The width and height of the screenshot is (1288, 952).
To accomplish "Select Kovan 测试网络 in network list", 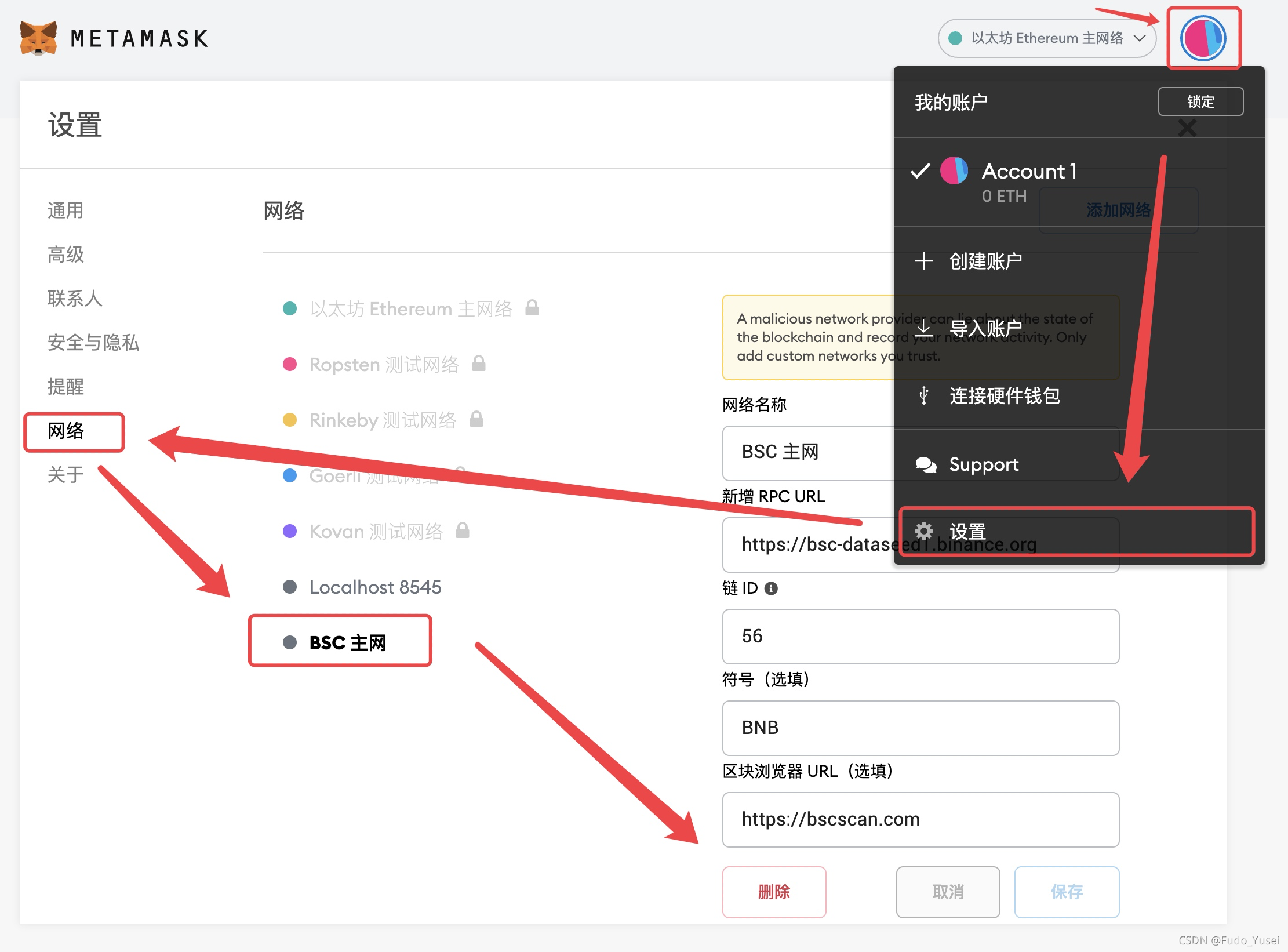I will pyautogui.click(x=376, y=531).
